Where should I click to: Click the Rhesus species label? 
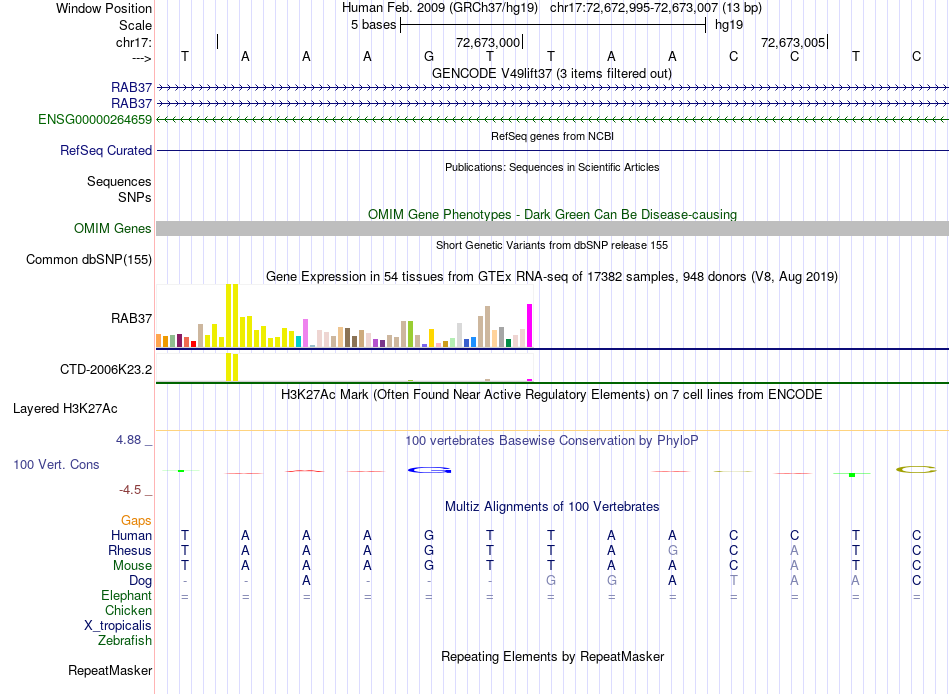pyautogui.click(x=130, y=550)
